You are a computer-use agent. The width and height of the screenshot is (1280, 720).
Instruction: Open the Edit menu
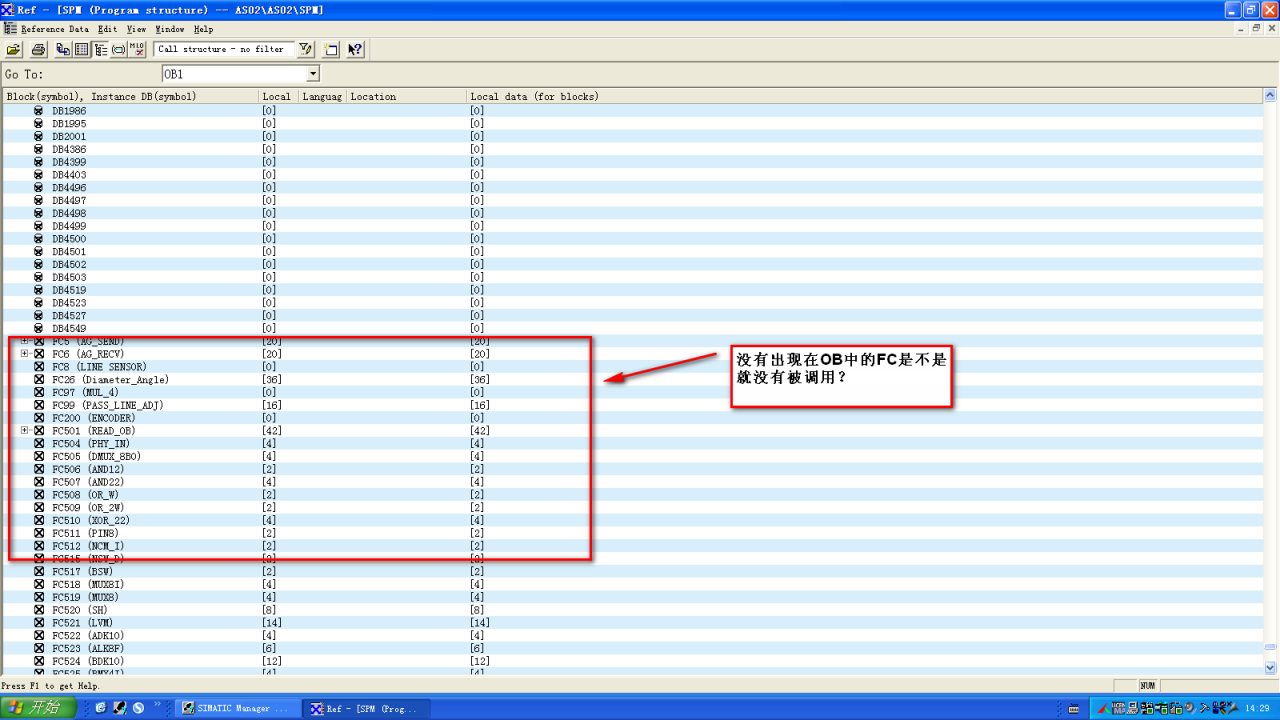tap(107, 29)
